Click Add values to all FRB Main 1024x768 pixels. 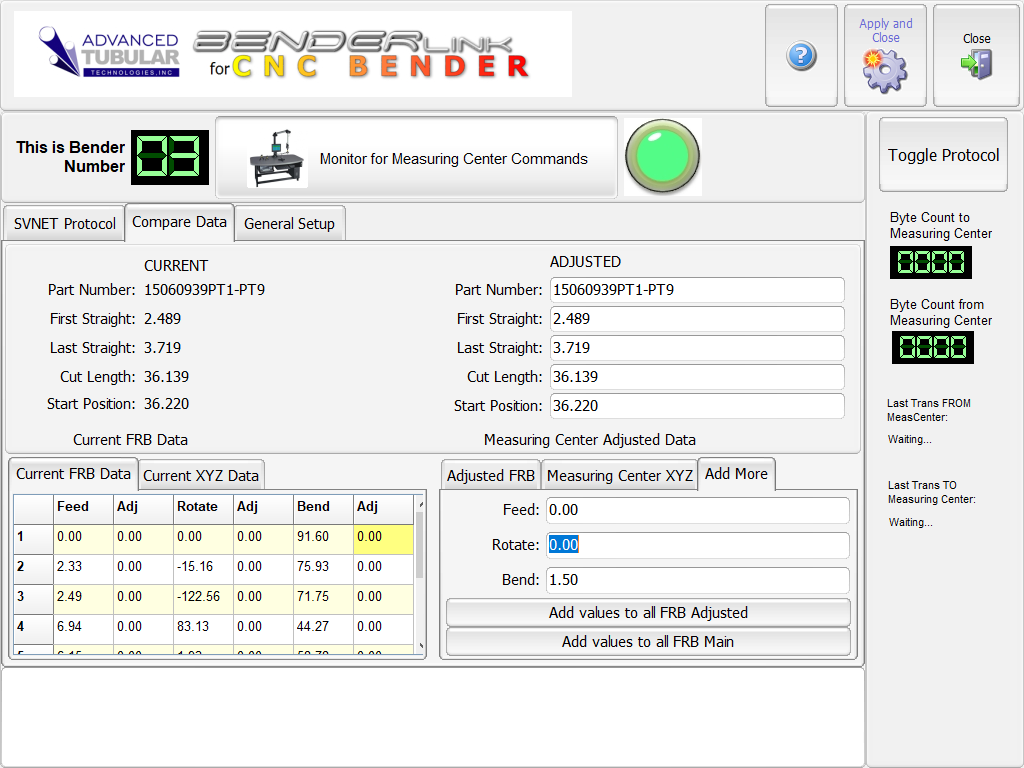[648, 641]
